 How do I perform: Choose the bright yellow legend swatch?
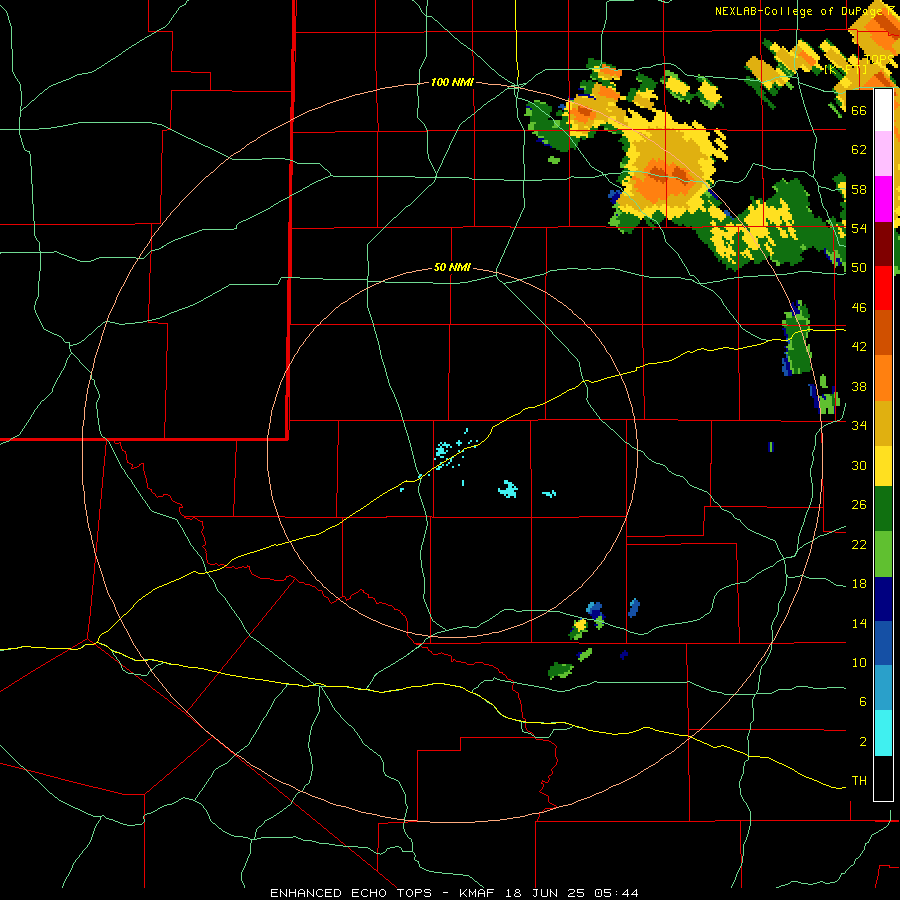click(x=883, y=466)
